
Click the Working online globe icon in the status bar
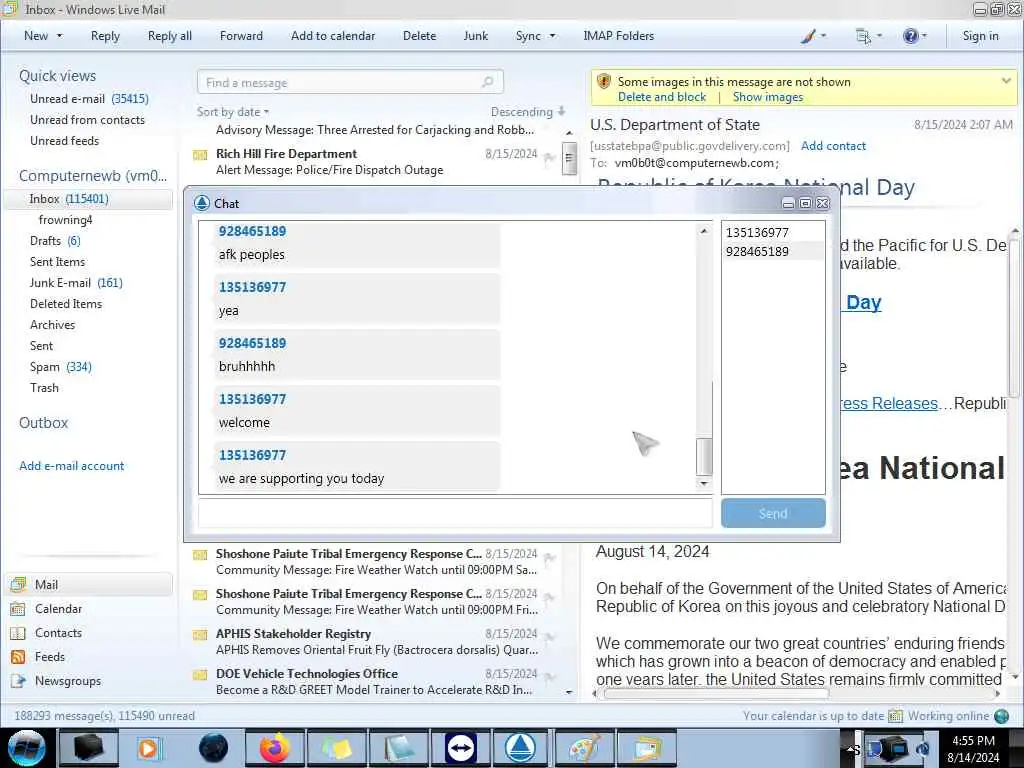1001,716
